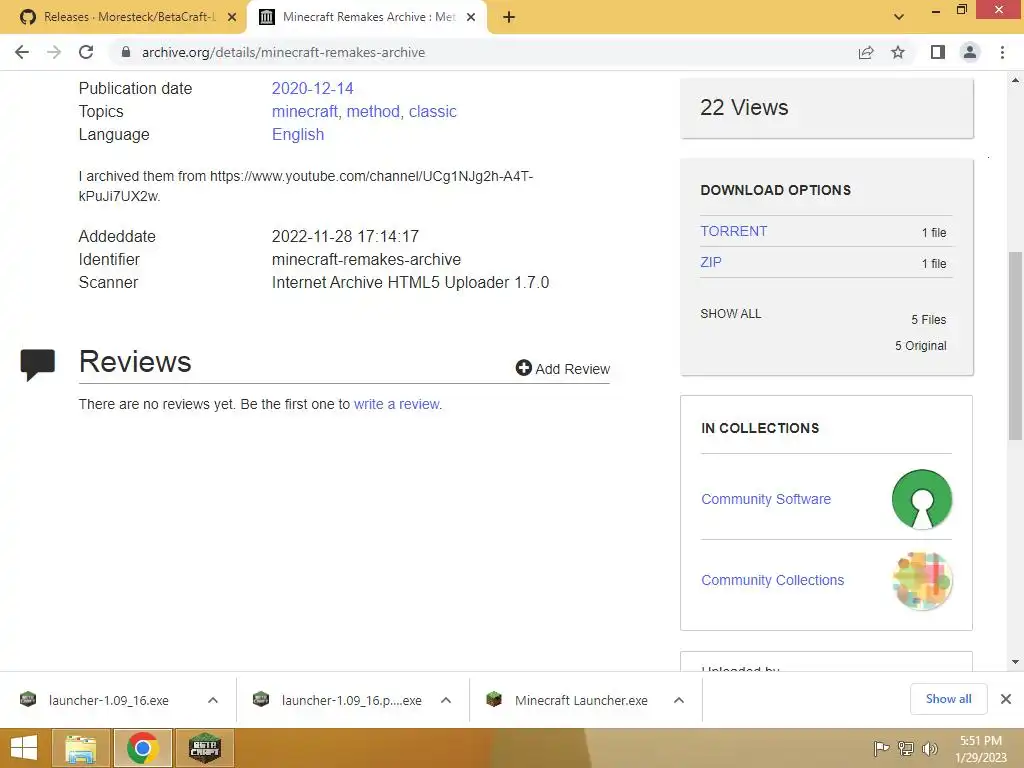This screenshot has height=768, width=1024.
Task: Open BetaCraft launcher from the taskbar
Action: coord(204,748)
